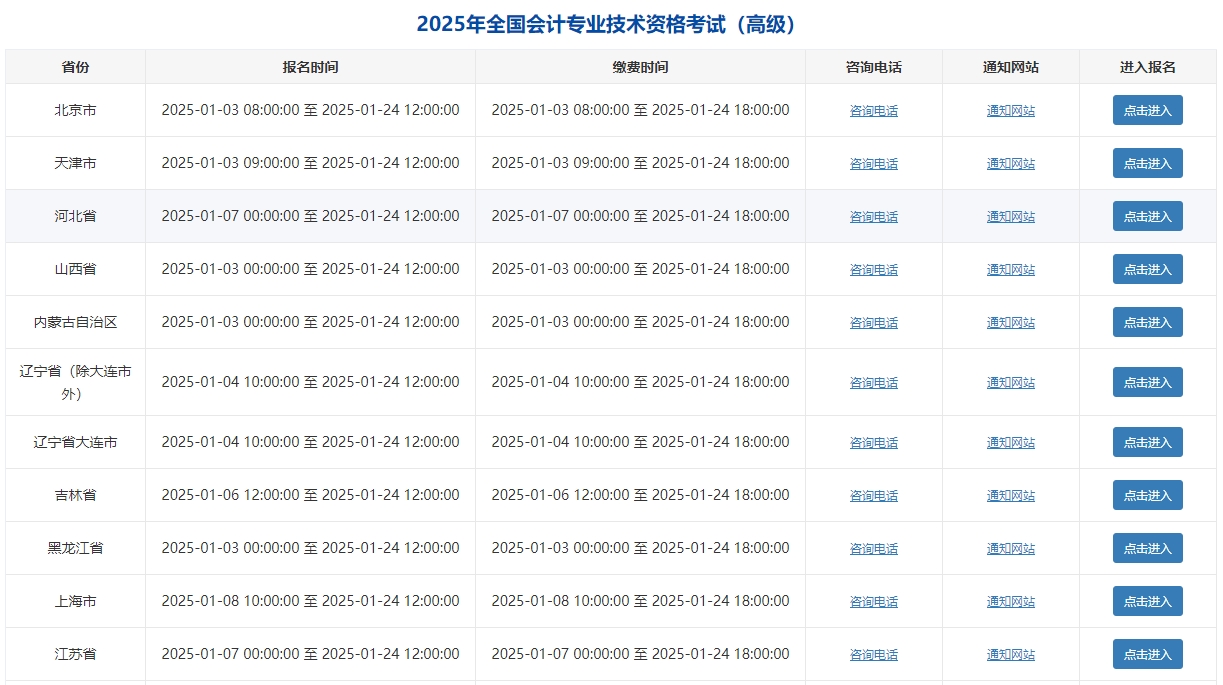This screenshot has width=1223, height=685.
Task: Open 咨询电话 link for 北京市
Action: (872, 110)
